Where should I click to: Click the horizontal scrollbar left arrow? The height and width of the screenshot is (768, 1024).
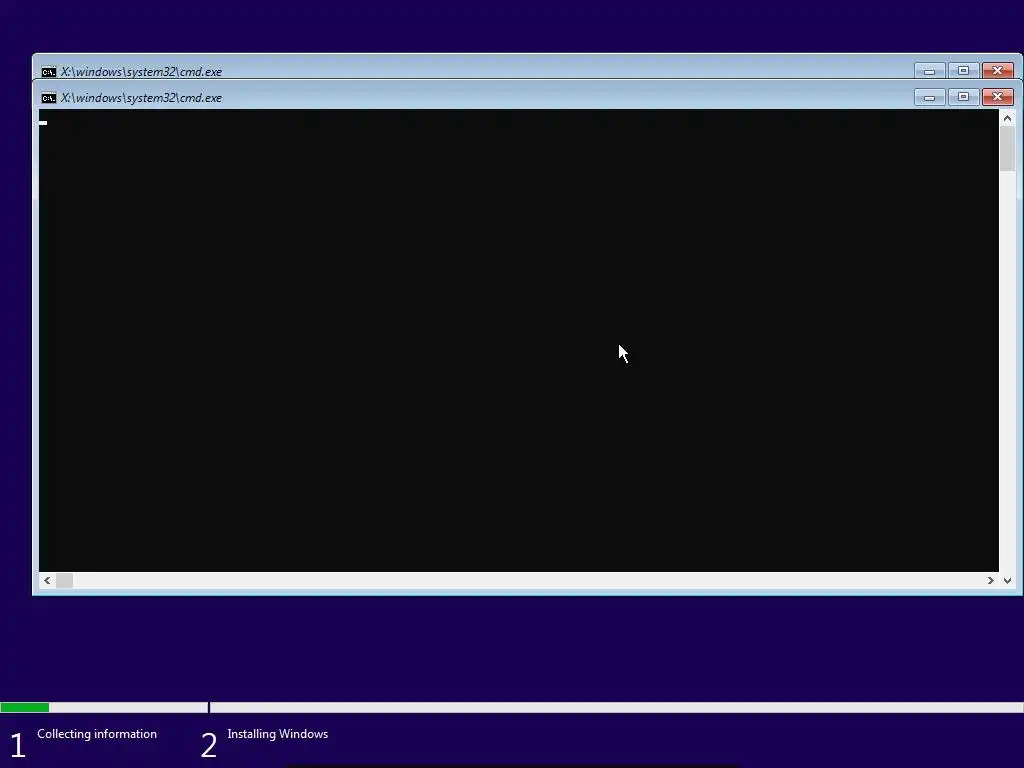tap(47, 580)
